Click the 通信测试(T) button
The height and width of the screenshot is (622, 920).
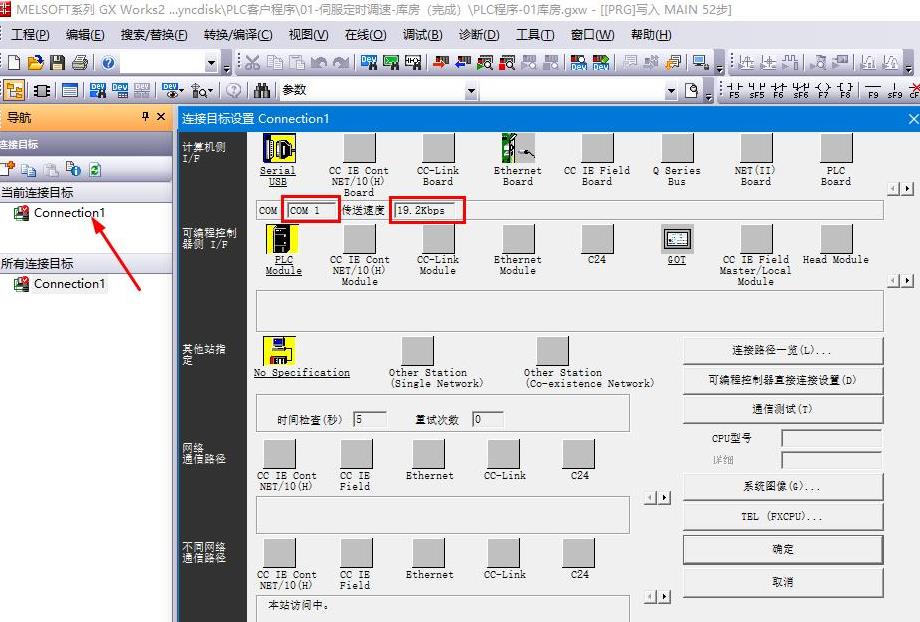[x=783, y=409]
